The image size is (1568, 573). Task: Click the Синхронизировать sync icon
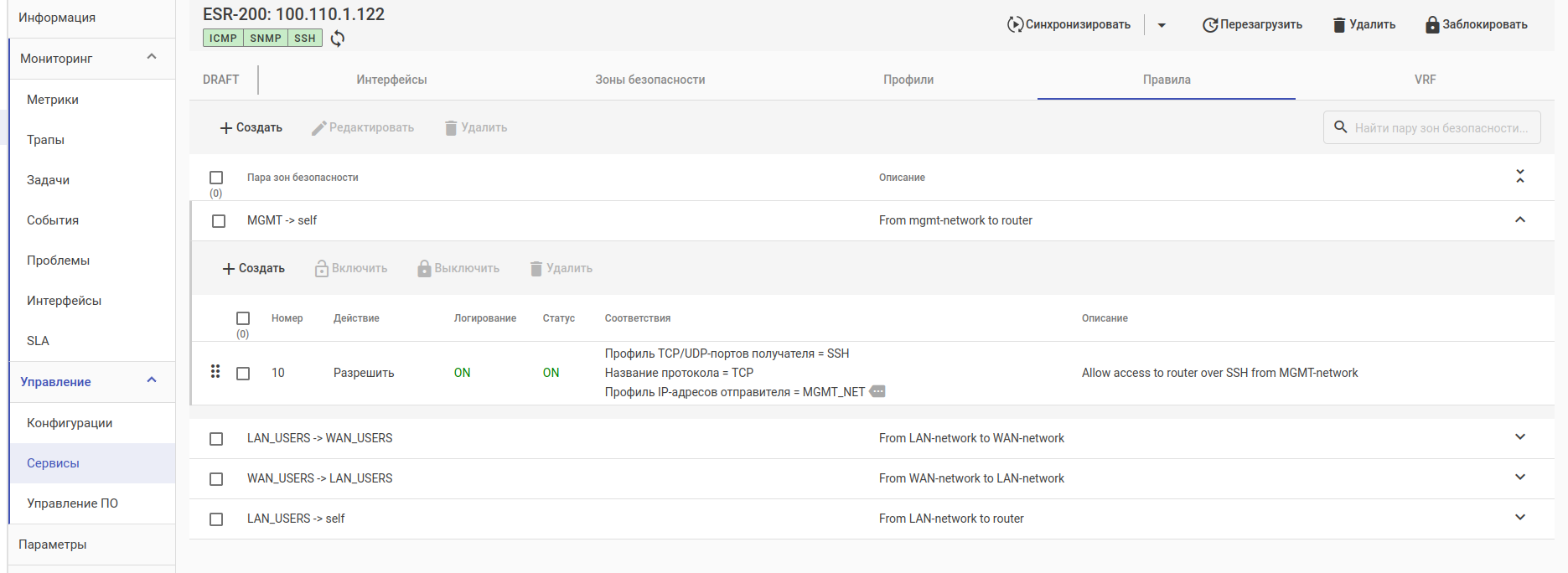pos(1015,25)
